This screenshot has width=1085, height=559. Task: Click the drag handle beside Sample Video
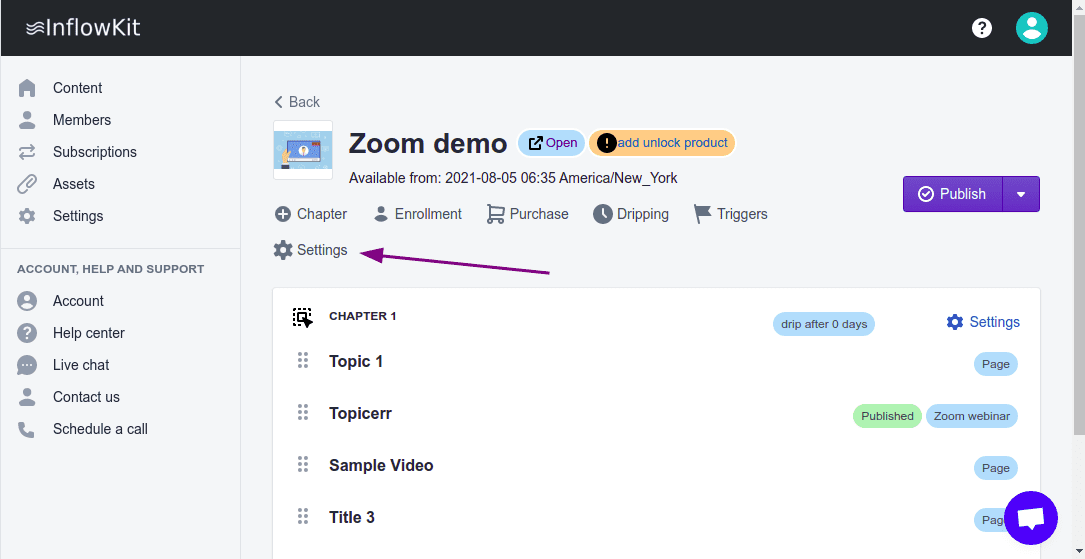303,465
